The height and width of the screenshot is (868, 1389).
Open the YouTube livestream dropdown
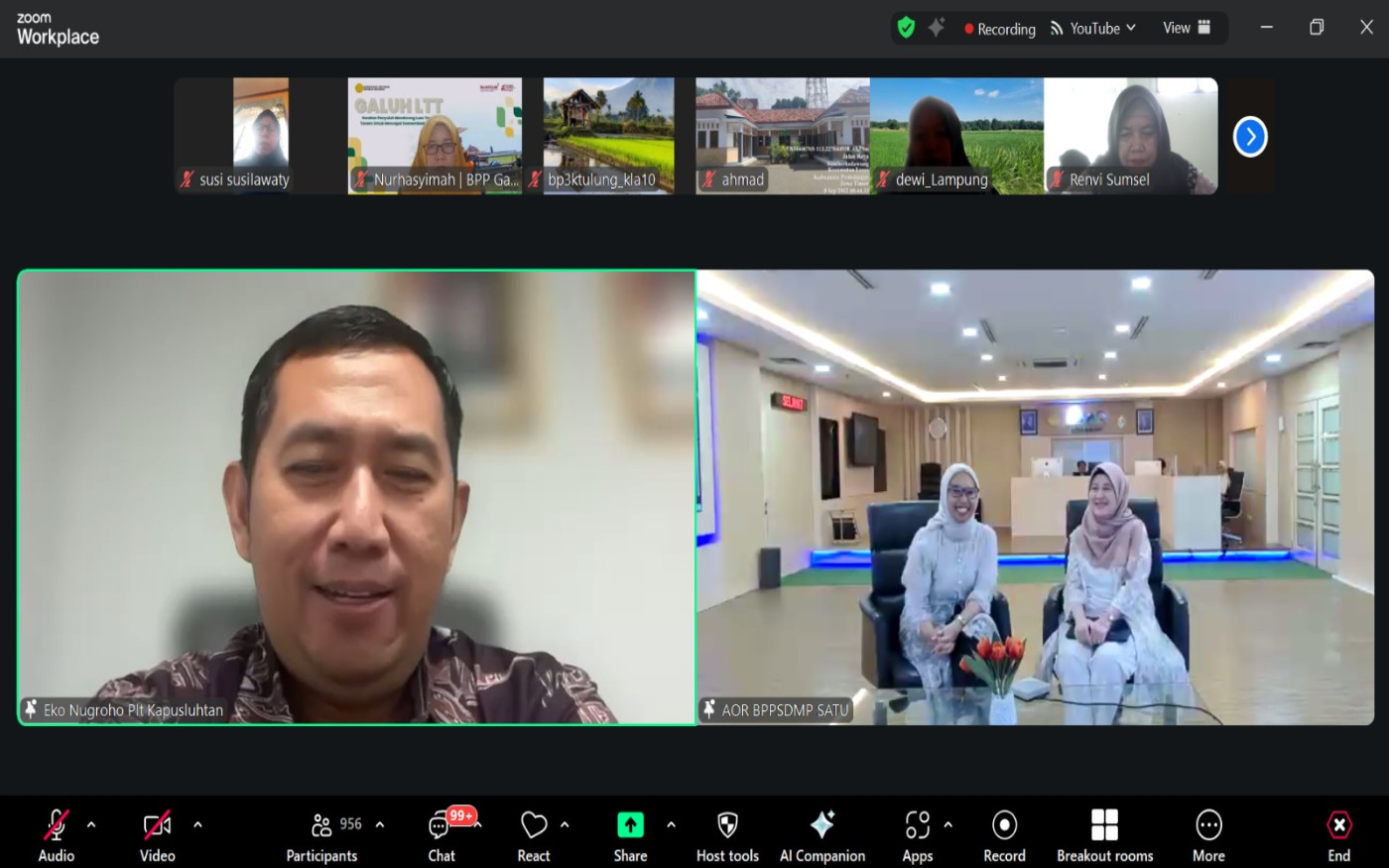click(1094, 29)
